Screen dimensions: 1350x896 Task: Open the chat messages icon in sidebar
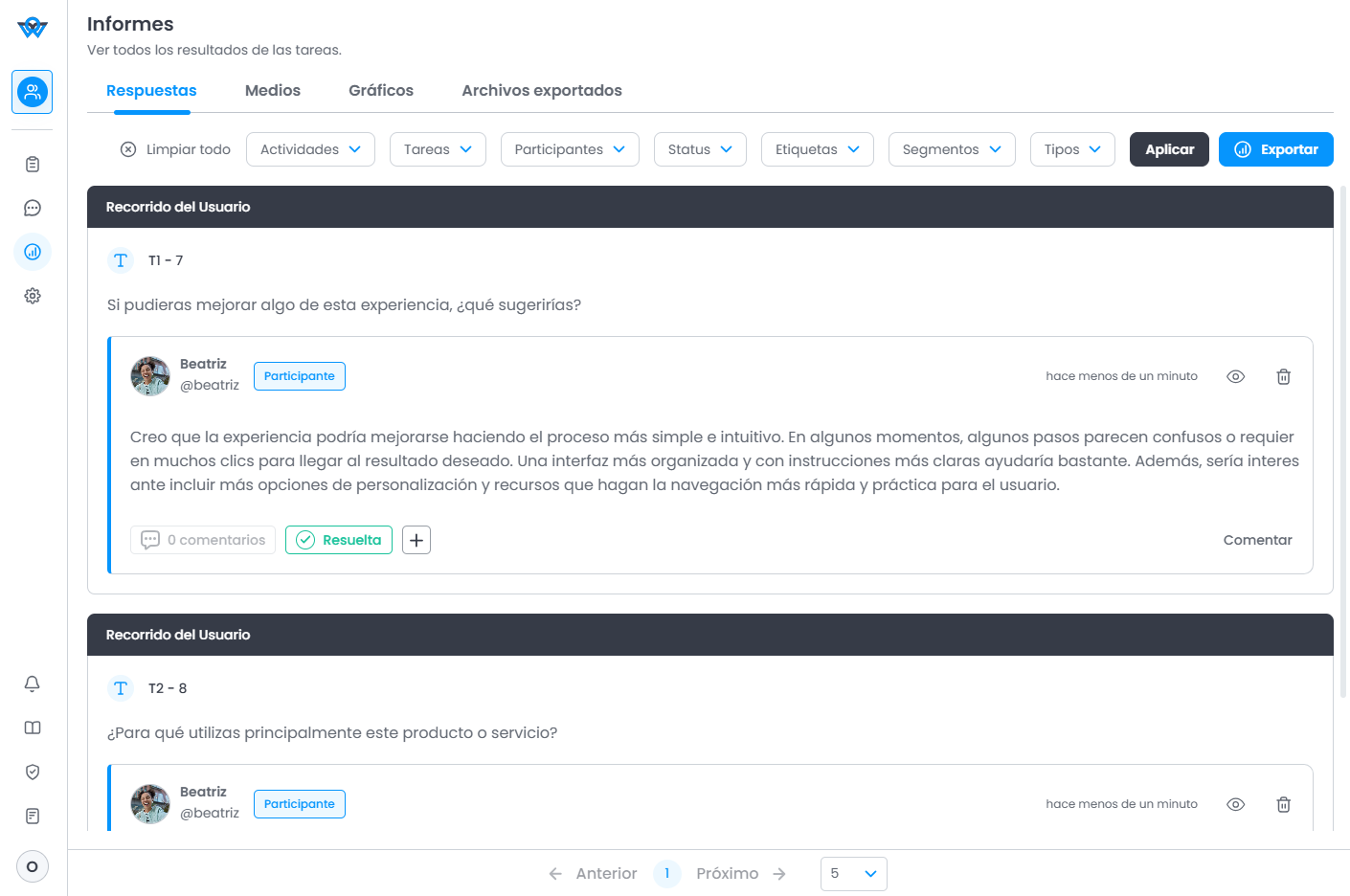coord(33,208)
